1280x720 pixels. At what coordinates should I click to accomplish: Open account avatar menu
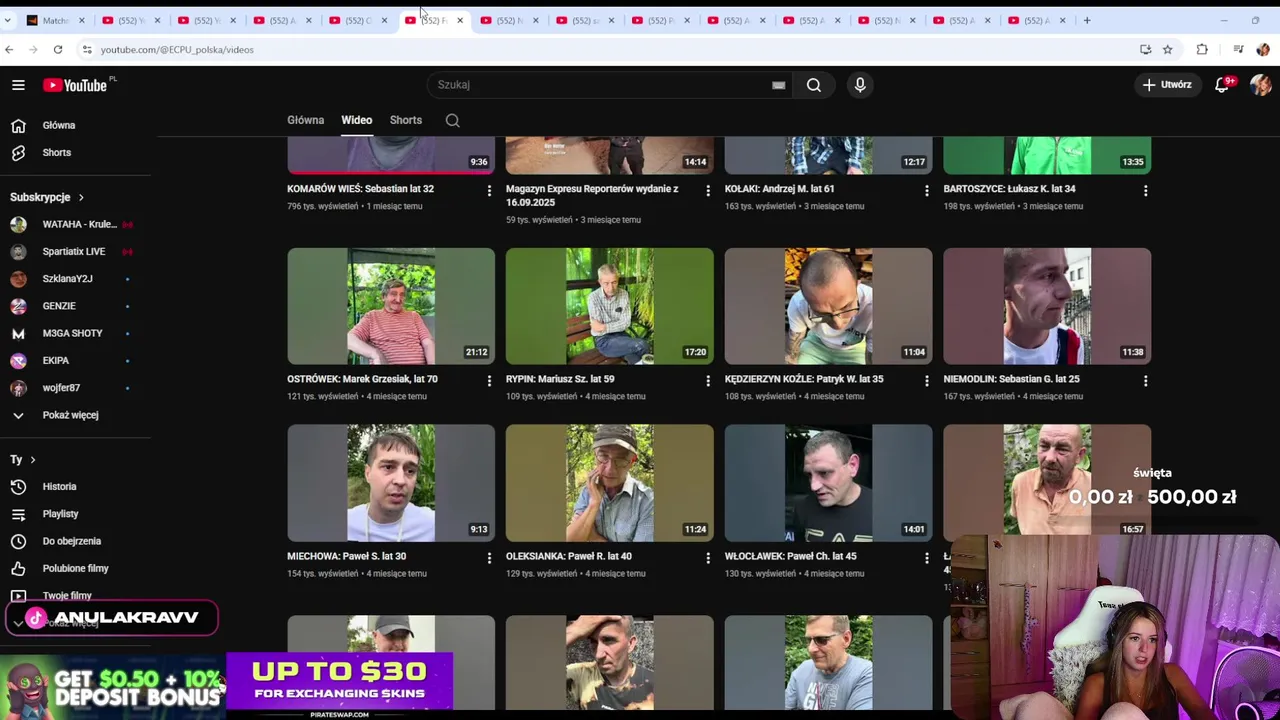pyautogui.click(x=1260, y=85)
